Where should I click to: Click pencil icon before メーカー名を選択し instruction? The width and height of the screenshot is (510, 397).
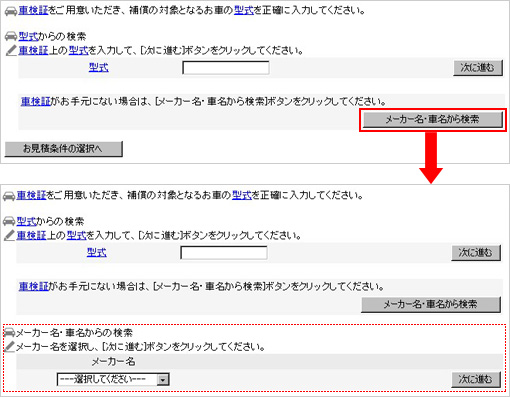coord(9,347)
